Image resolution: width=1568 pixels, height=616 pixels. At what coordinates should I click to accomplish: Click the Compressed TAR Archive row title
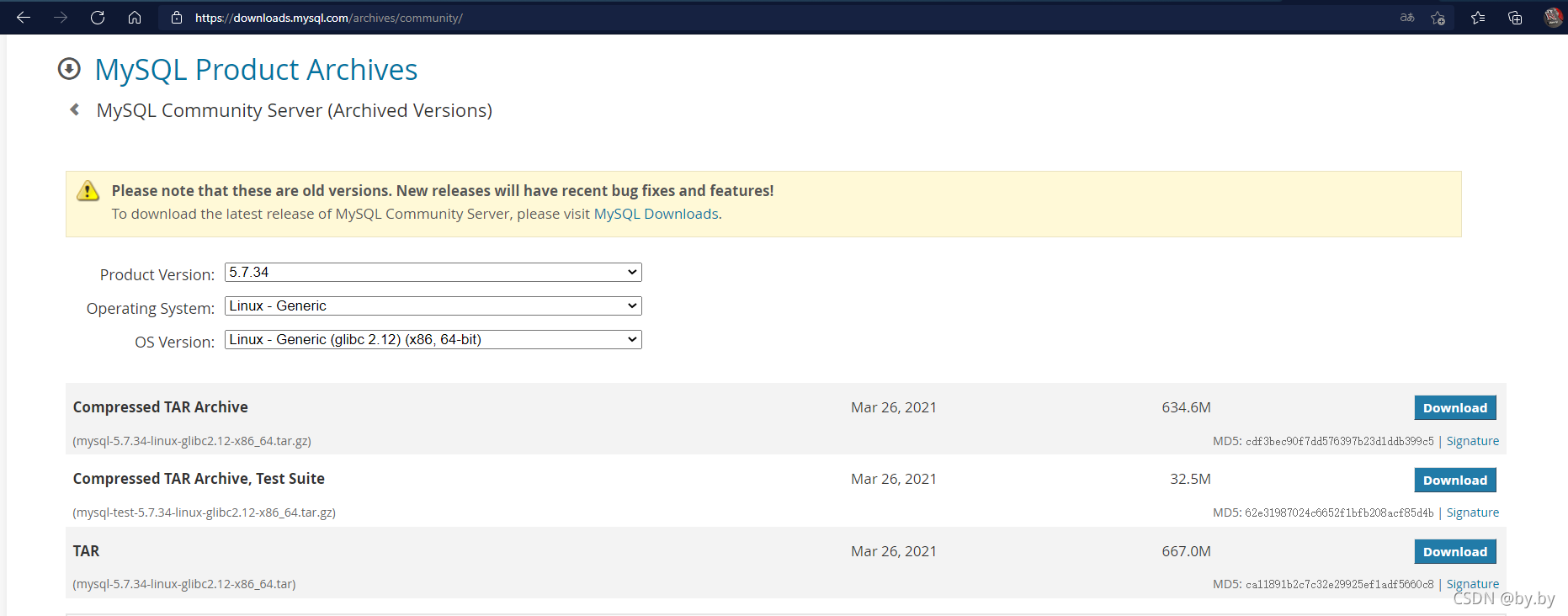click(x=161, y=407)
